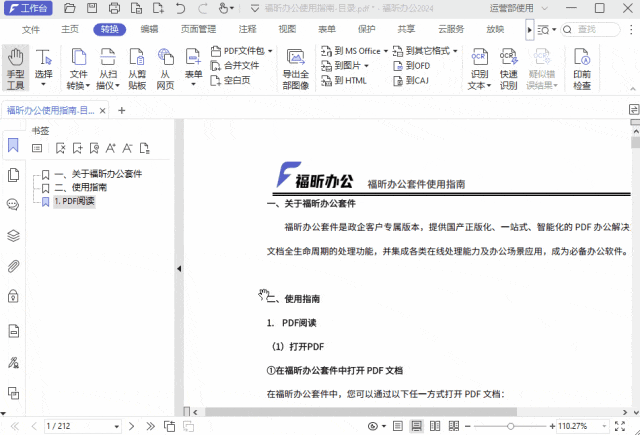Click add new bookmark icon

[77, 148]
